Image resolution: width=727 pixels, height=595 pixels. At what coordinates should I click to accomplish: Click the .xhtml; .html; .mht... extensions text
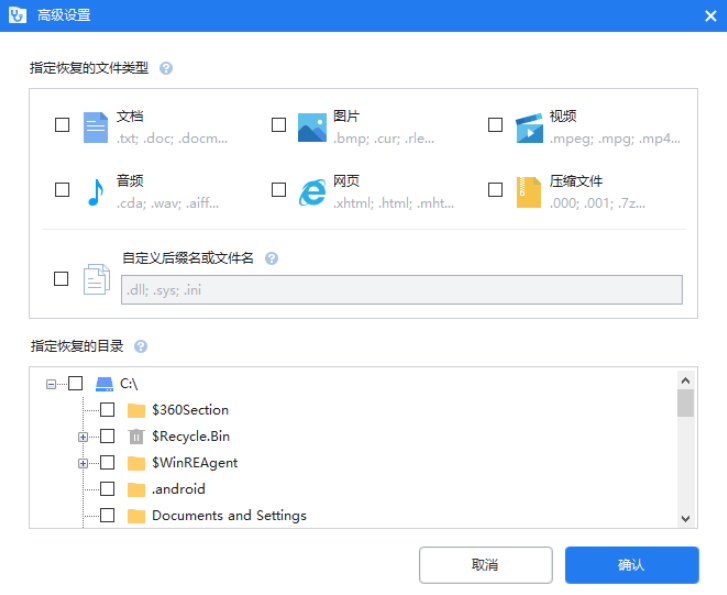click(393, 204)
